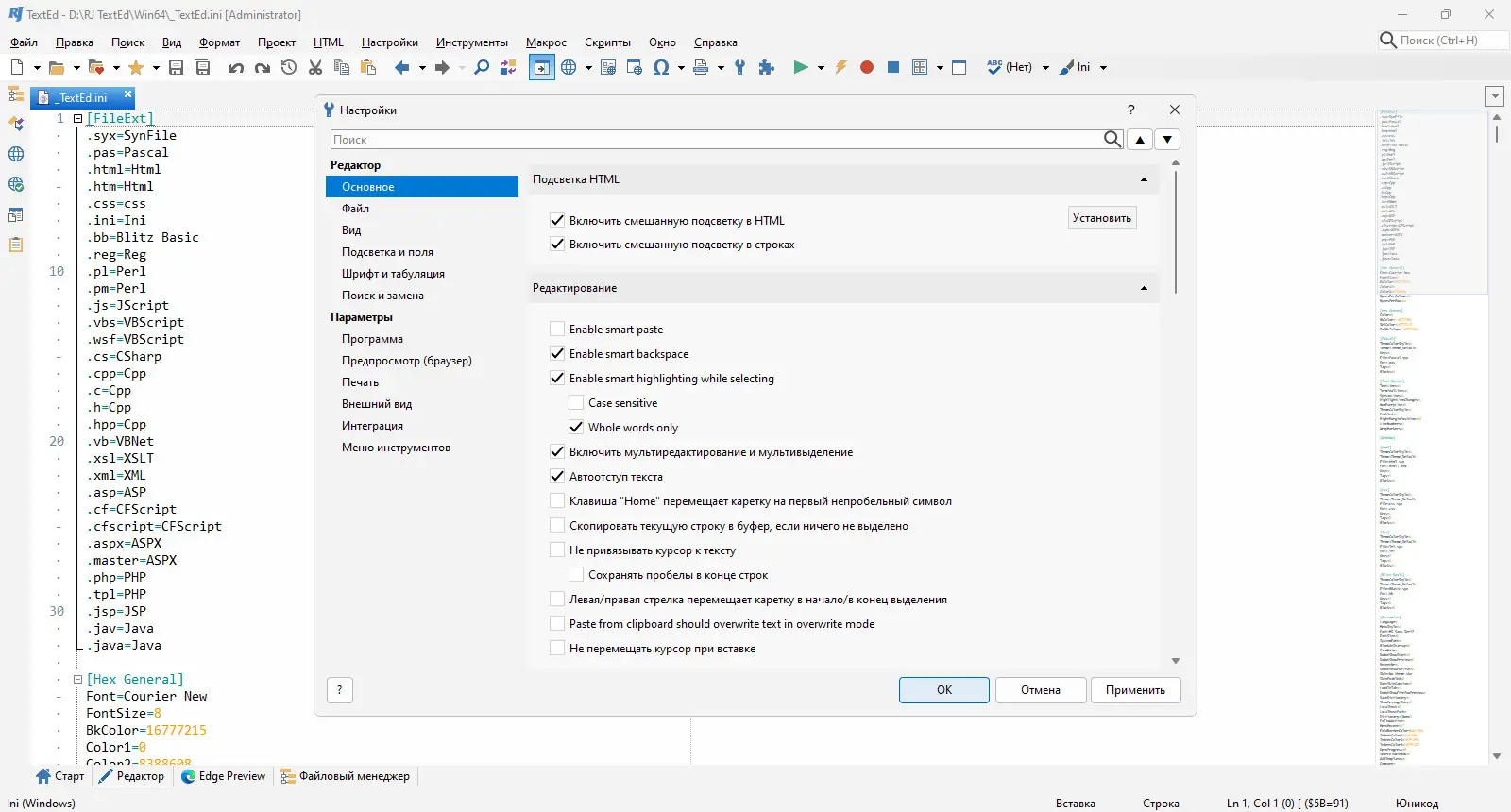The width and height of the screenshot is (1511, 812).
Task: Click the Paste clipboard icon
Action: (x=368, y=67)
